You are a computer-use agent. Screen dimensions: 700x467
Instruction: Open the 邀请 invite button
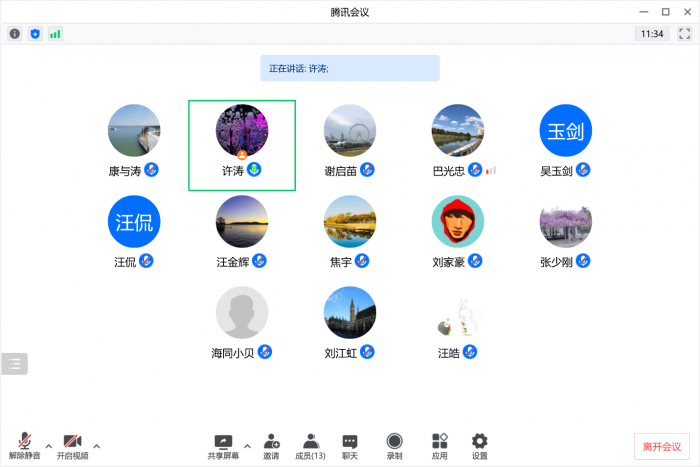coord(271,446)
